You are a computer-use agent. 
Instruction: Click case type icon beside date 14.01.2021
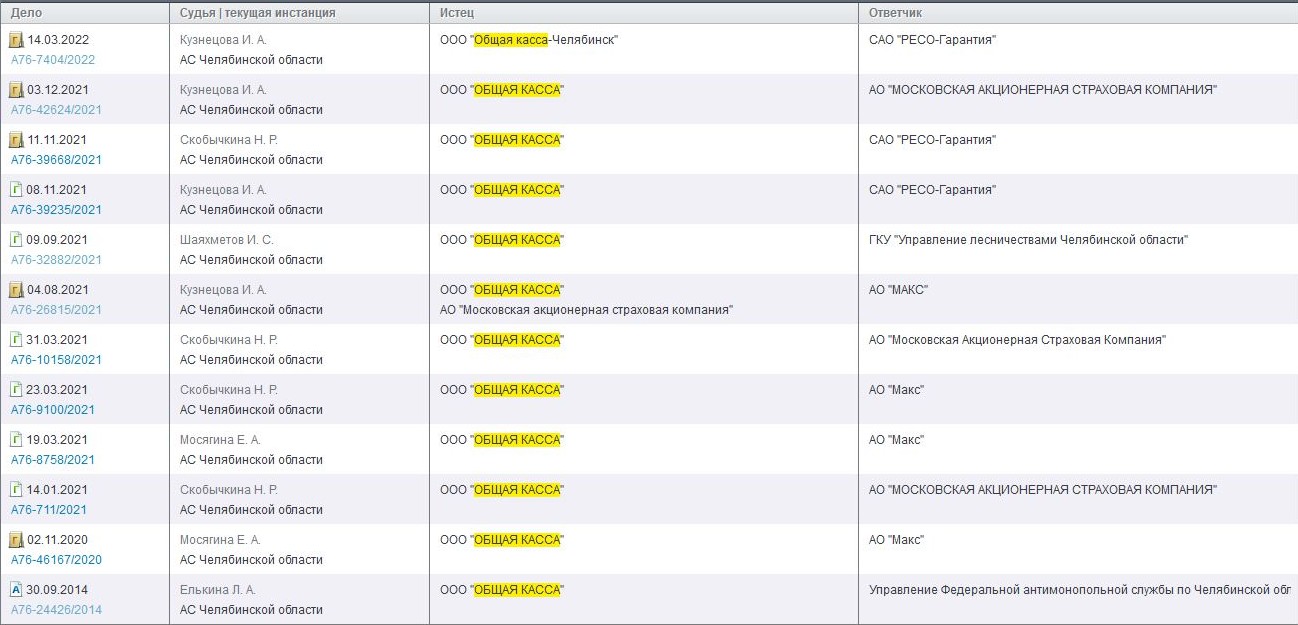[x=16, y=490]
